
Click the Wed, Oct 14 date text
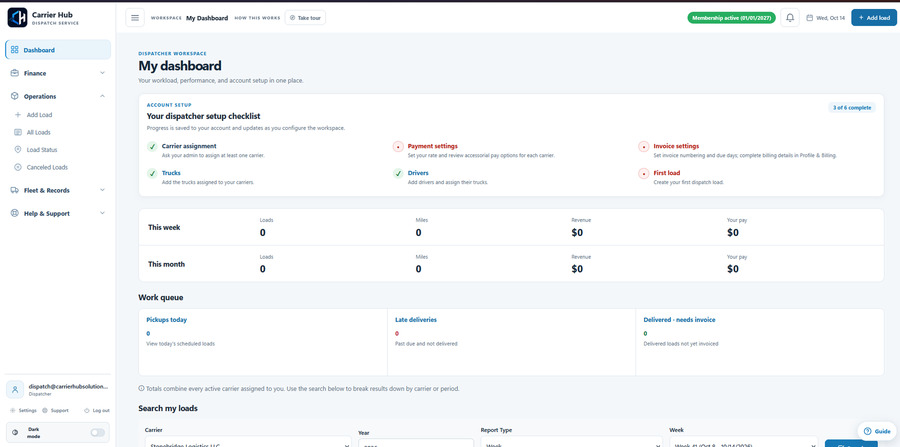point(831,18)
